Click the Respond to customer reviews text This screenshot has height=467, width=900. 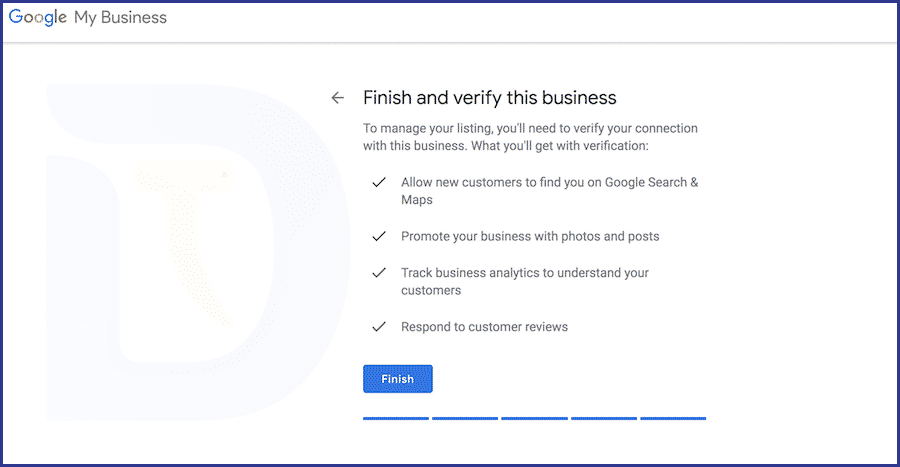pos(484,326)
